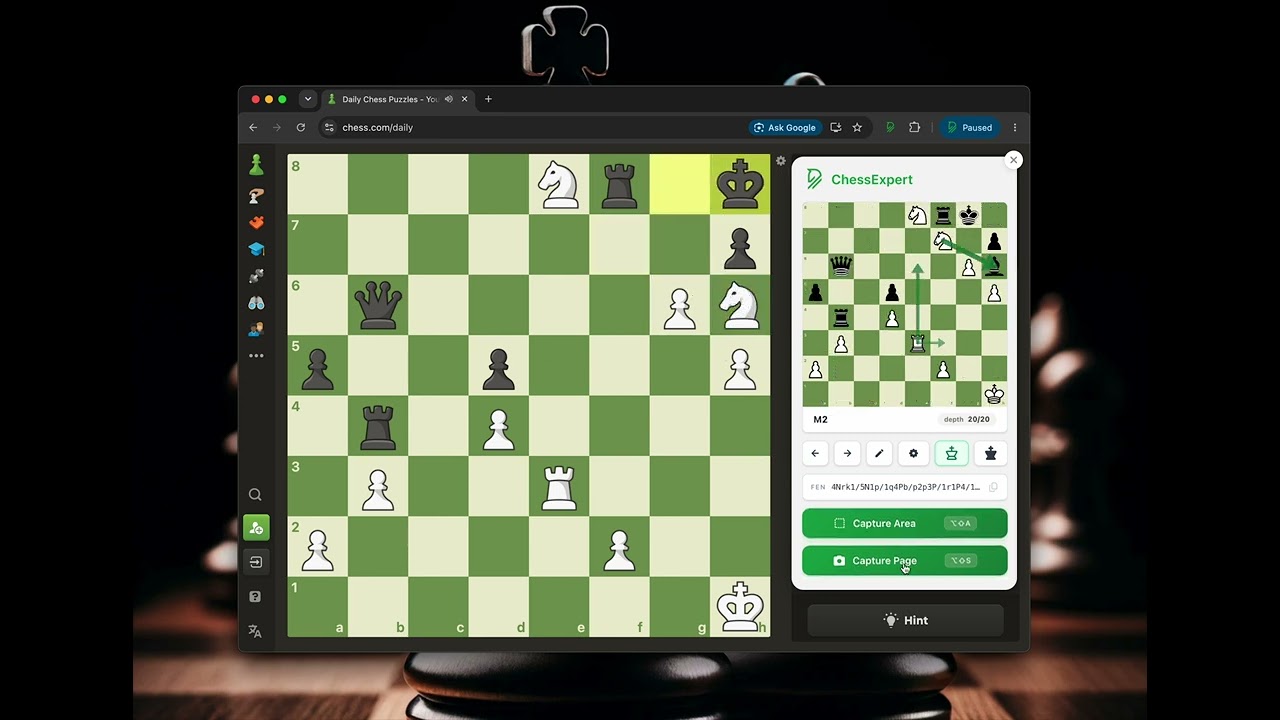Go to previous move in ChessExpert
Viewport: 1280px width, 720px height.
coord(815,454)
